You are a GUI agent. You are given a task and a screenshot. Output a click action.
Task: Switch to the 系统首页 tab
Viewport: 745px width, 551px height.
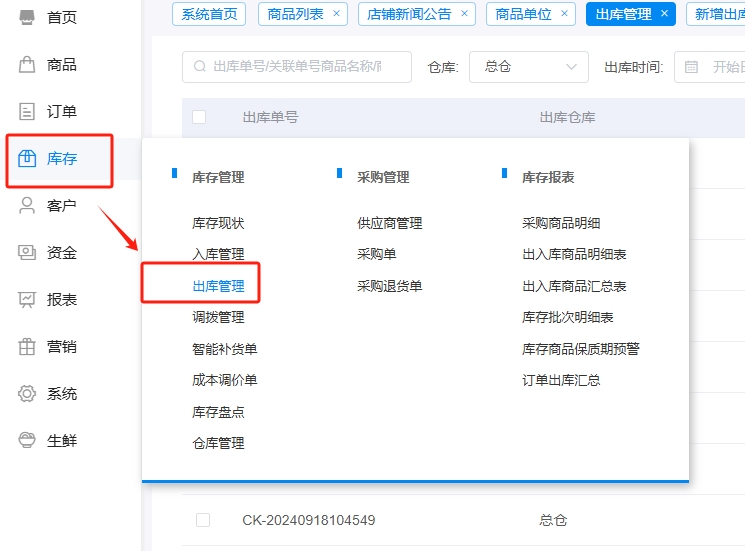pos(210,14)
